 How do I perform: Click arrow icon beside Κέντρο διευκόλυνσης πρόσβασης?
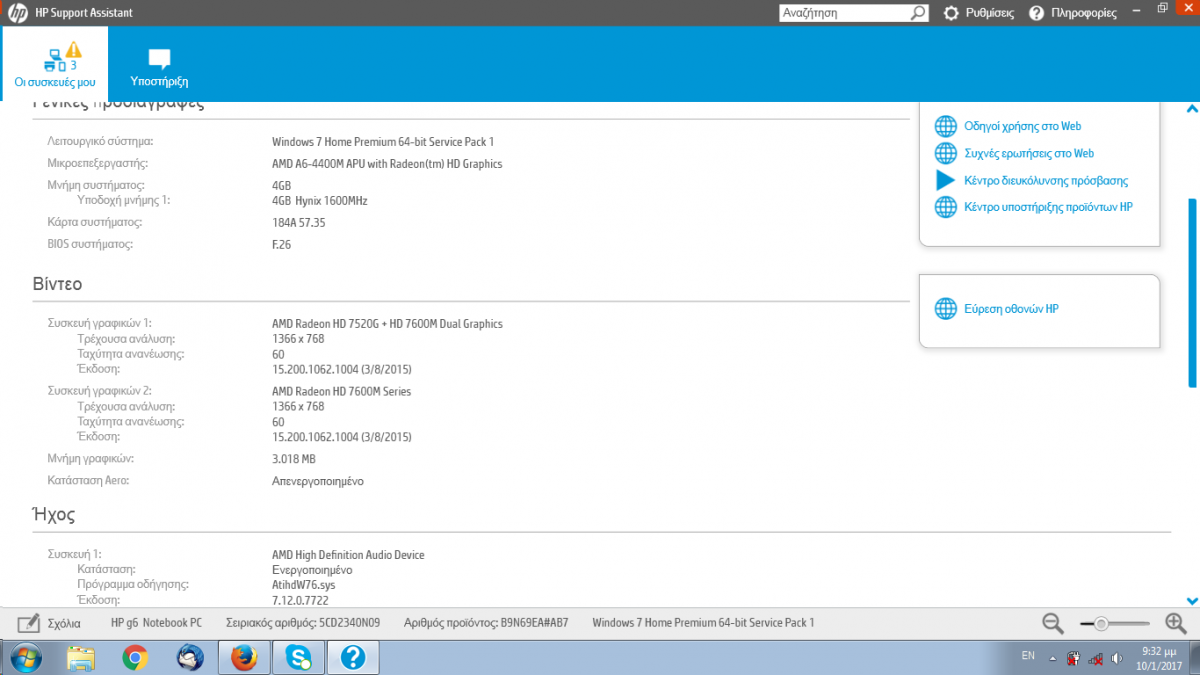click(945, 180)
